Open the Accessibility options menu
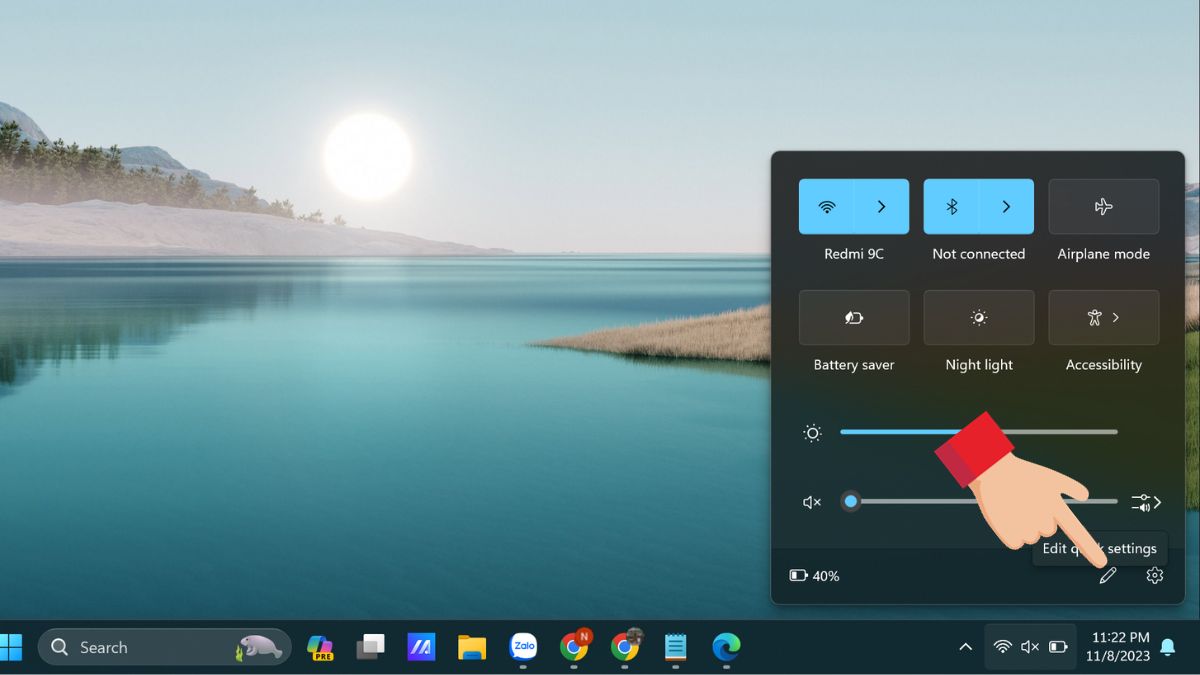Image resolution: width=1200 pixels, height=675 pixels. click(x=1103, y=318)
